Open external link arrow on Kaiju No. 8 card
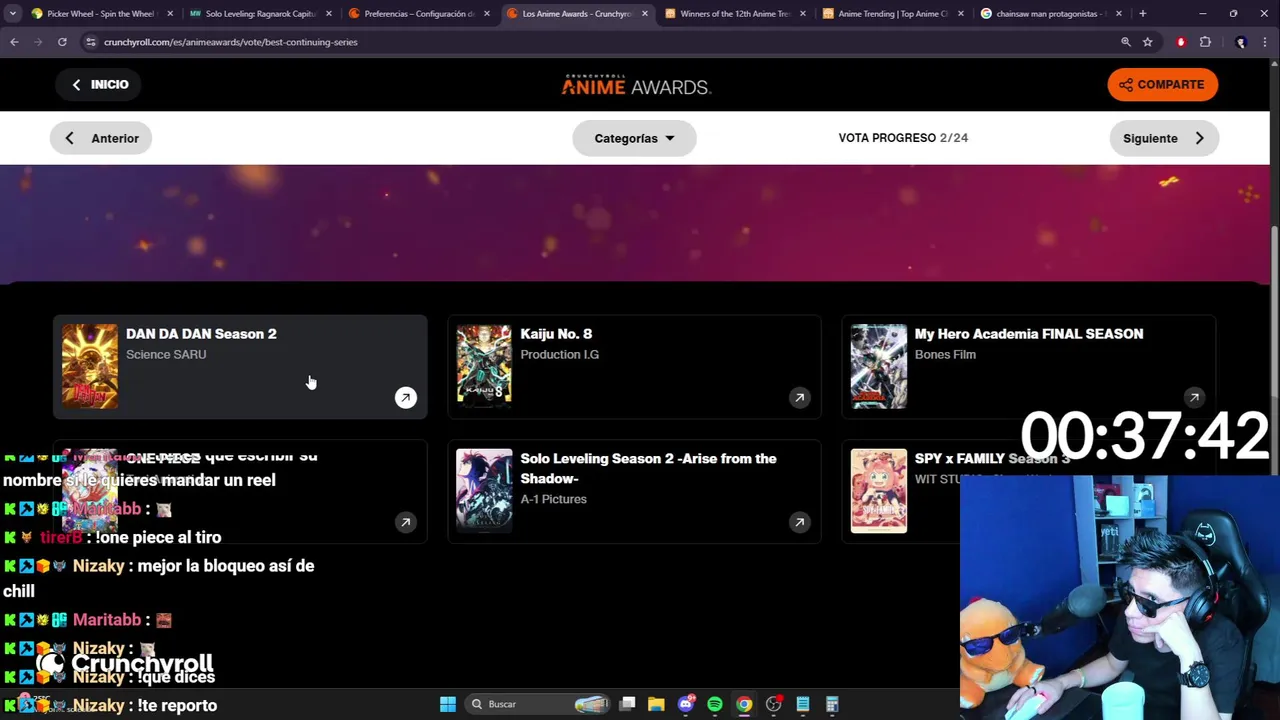This screenshot has height=720, width=1280. coord(799,398)
